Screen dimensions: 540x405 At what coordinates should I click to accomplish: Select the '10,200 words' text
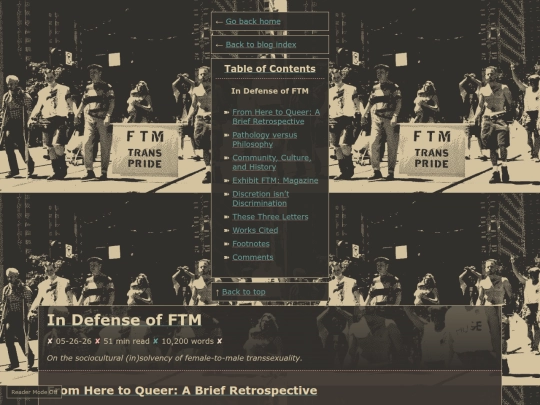click(188, 341)
